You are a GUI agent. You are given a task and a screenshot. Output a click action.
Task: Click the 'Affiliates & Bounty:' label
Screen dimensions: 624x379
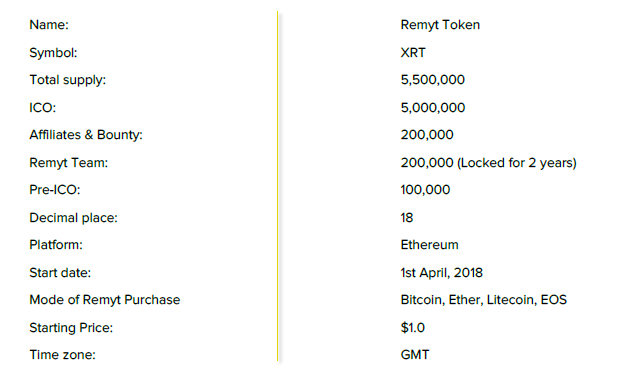(x=86, y=135)
